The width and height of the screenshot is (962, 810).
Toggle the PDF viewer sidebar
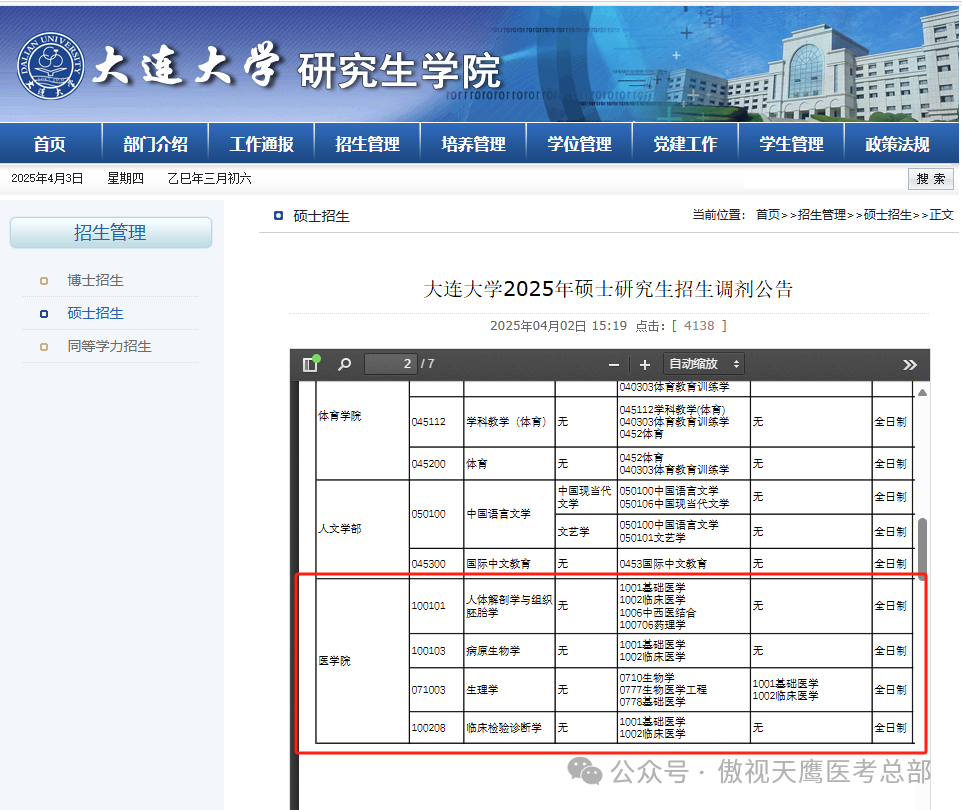click(x=311, y=364)
